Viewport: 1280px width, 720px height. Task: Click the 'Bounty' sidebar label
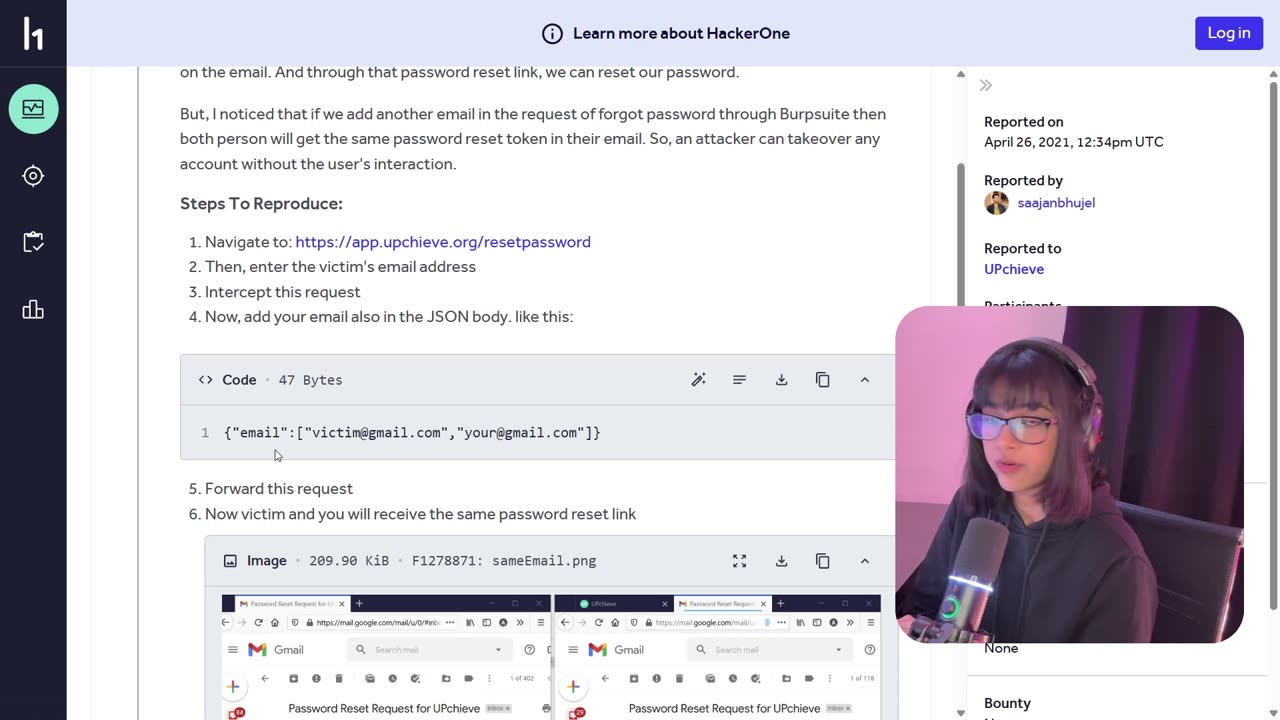(x=1007, y=704)
